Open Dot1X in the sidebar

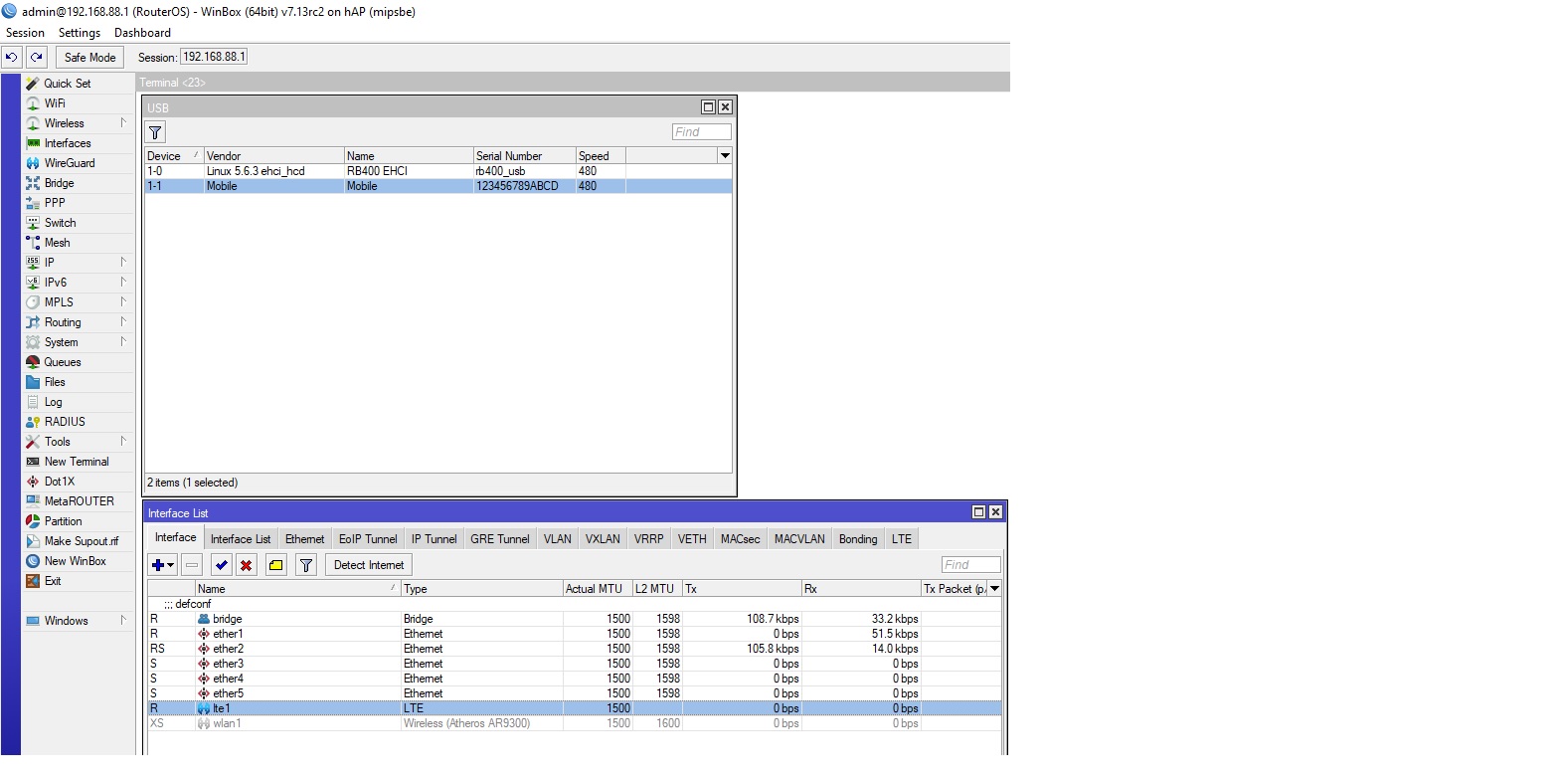(x=79, y=482)
